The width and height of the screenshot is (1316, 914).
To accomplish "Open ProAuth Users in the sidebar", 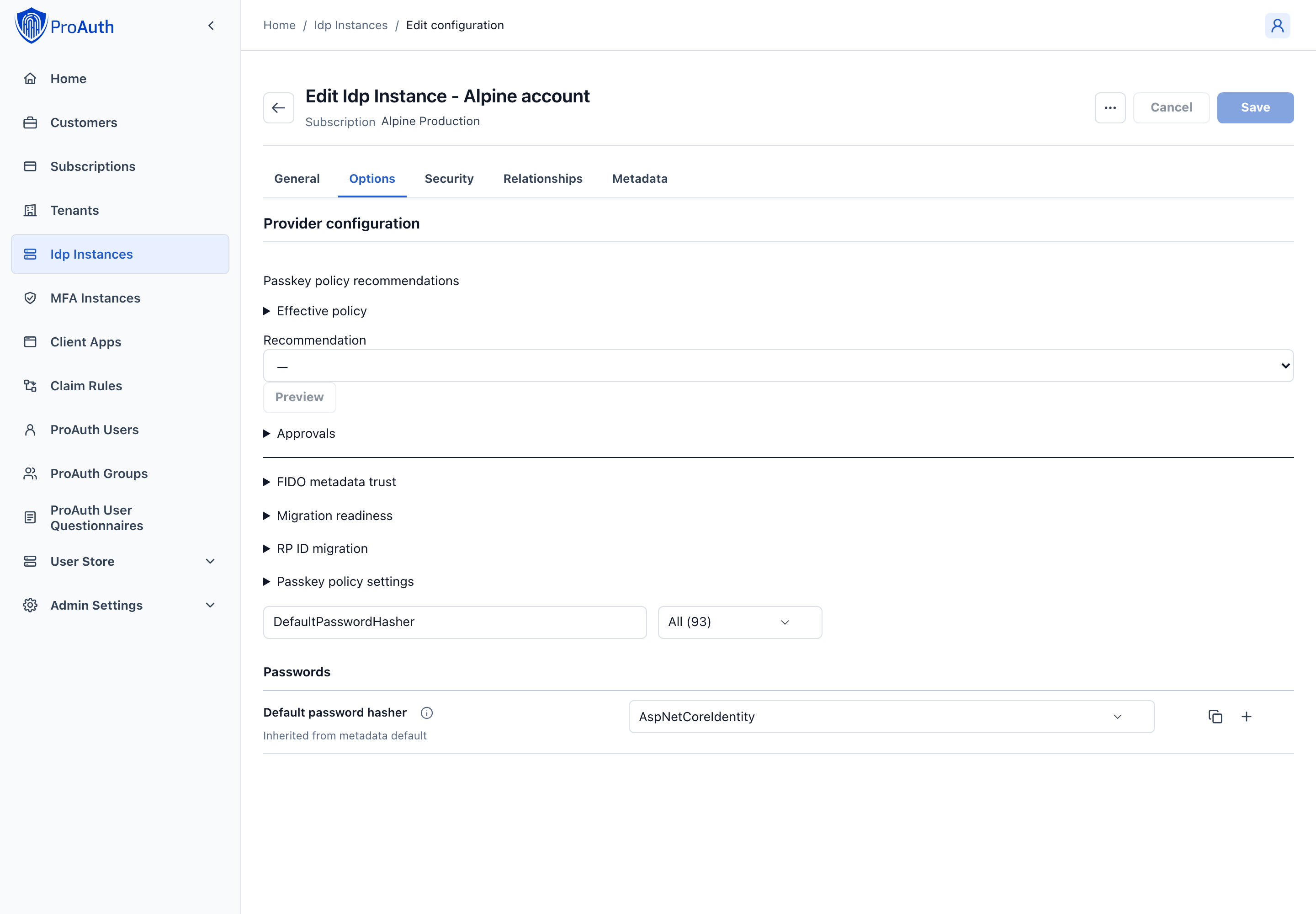I will (x=120, y=430).
